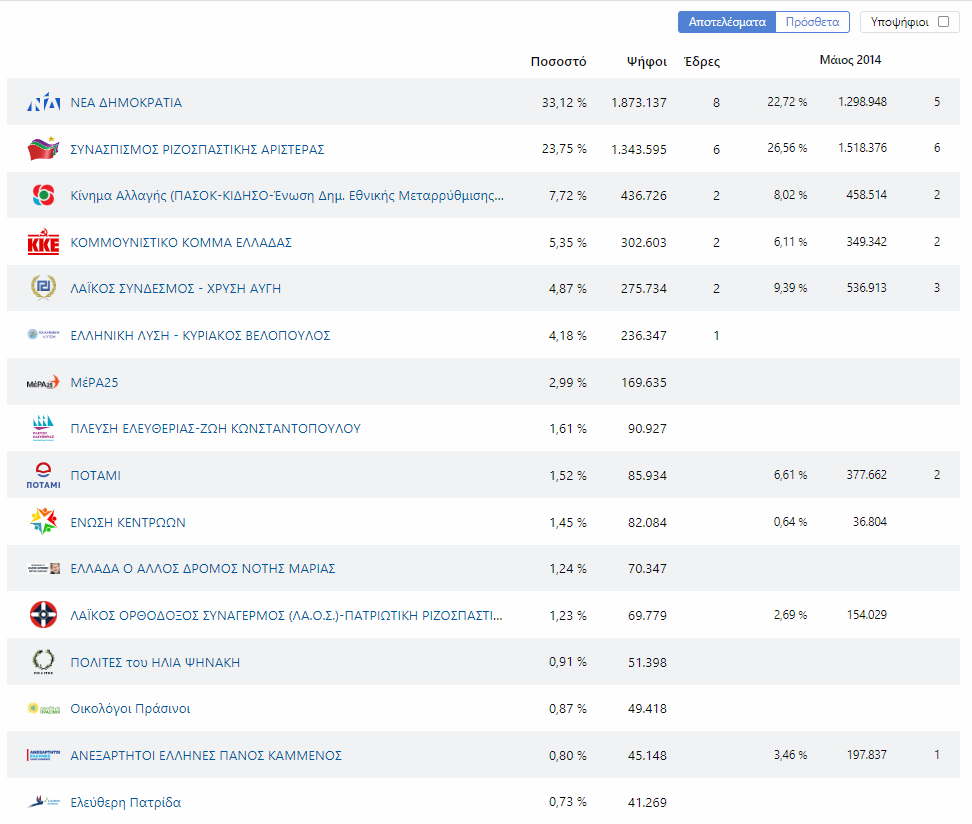Click the 2014 value 154.029
Viewport: 972px width, 824px height.
point(867,614)
